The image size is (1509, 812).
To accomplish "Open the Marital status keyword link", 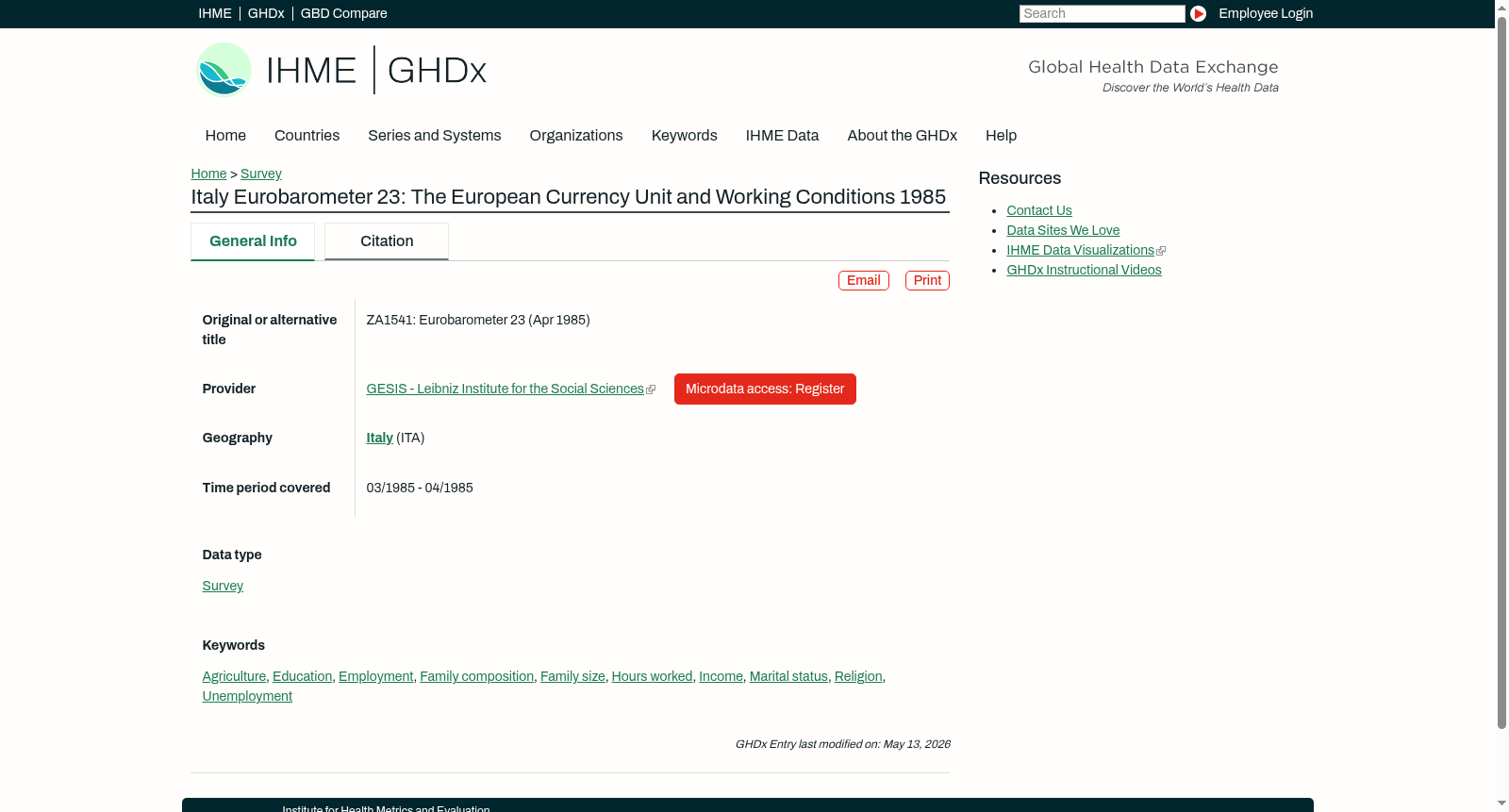I will point(788,676).
